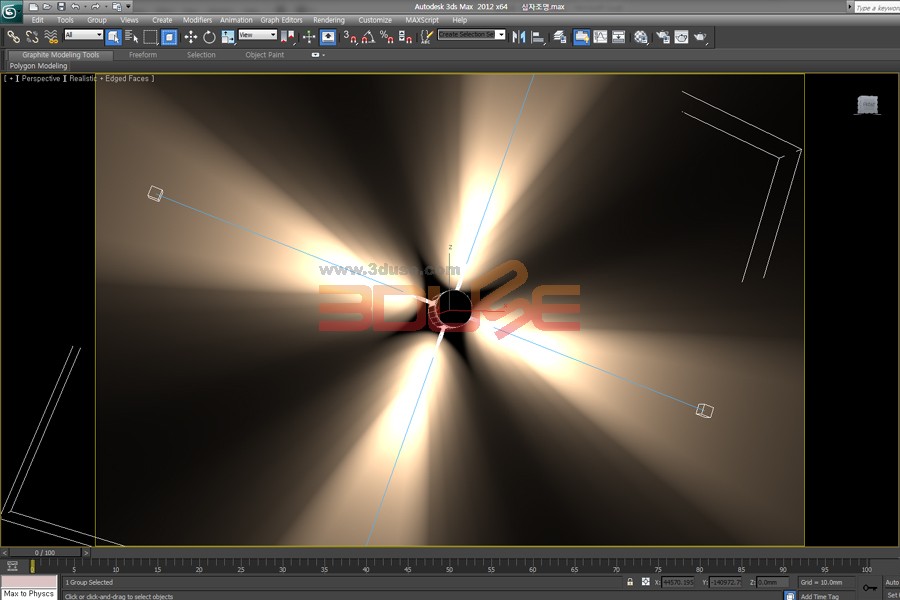Toggle Window/Crossing selection mode
Screen dimensions: 900x600
click(169, 37)
